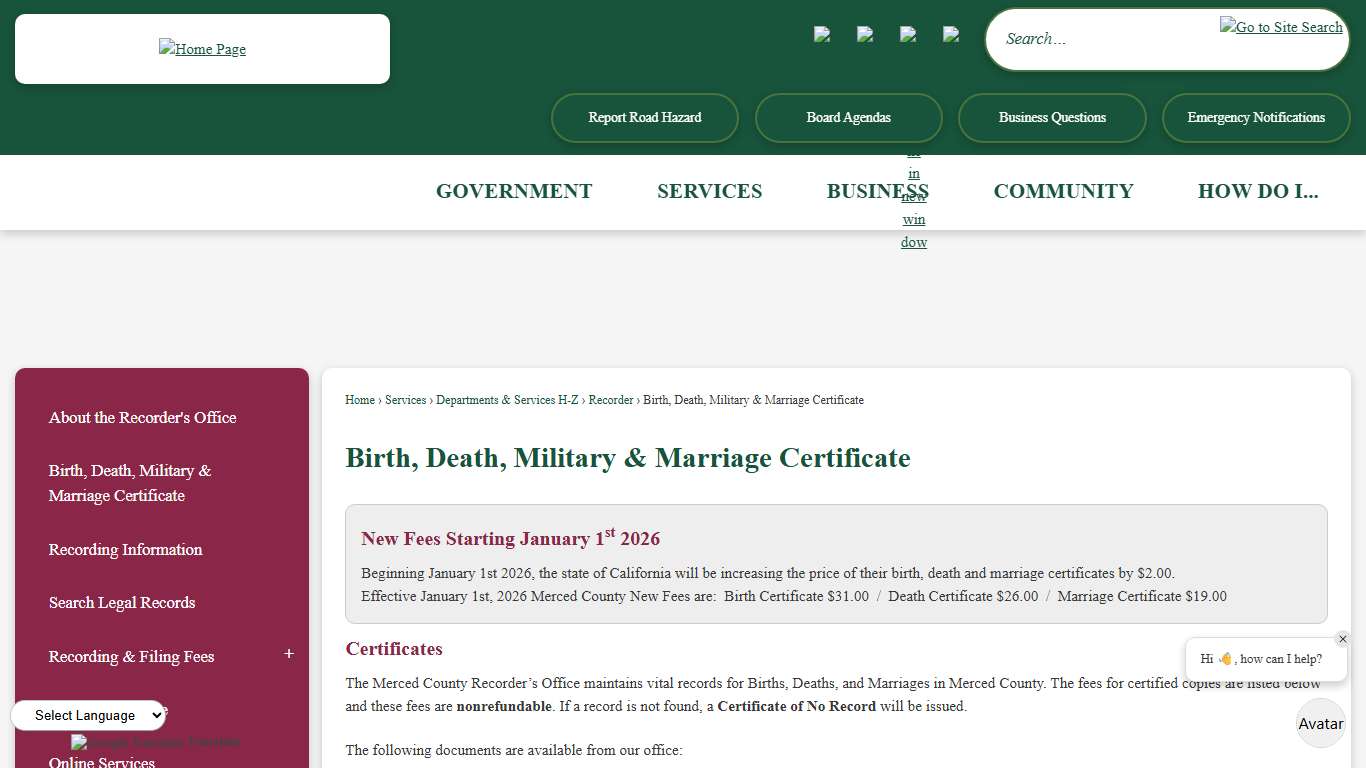Click the fourth social media icon in header

951,34
